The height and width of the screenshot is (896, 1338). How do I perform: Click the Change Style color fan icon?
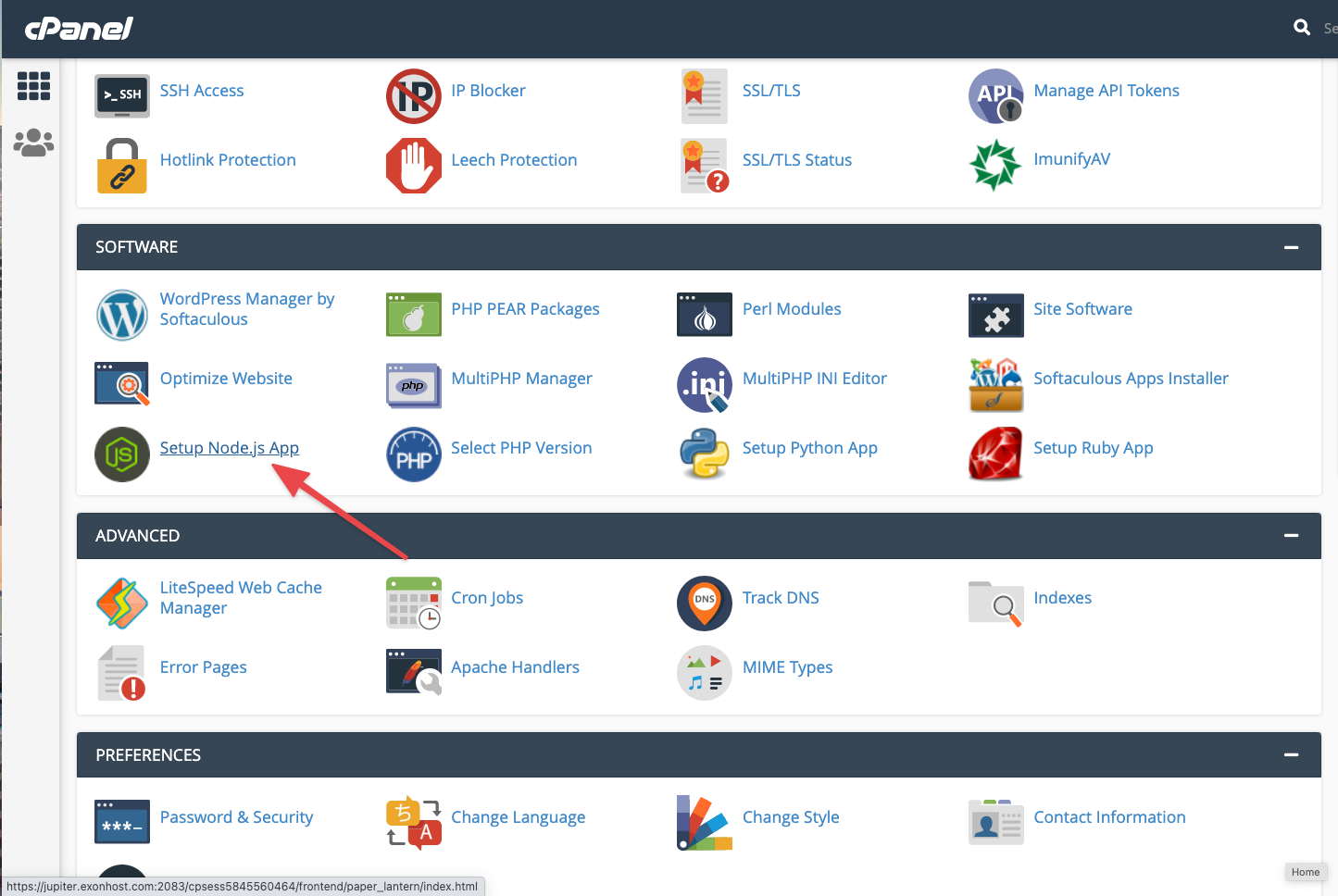(705, 823)
